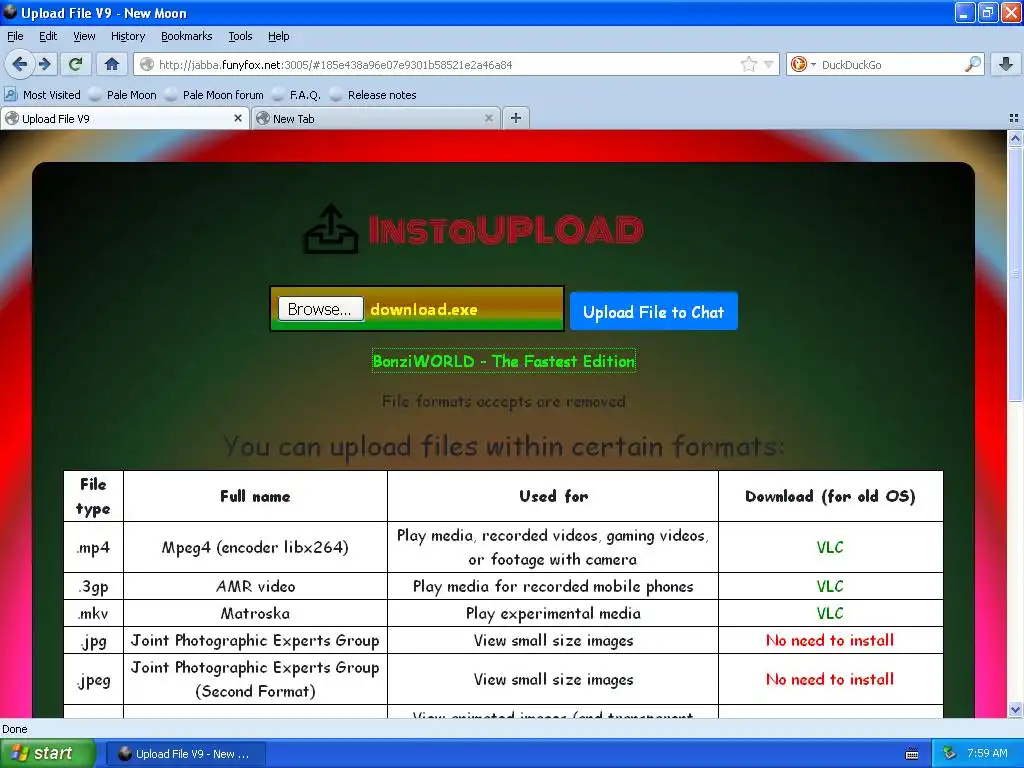Click 'No need to install' in the .jpg row
Image resolution: width=1024 pixels, height=768 pixels.
pyautogui.click(x=830, y=640)
